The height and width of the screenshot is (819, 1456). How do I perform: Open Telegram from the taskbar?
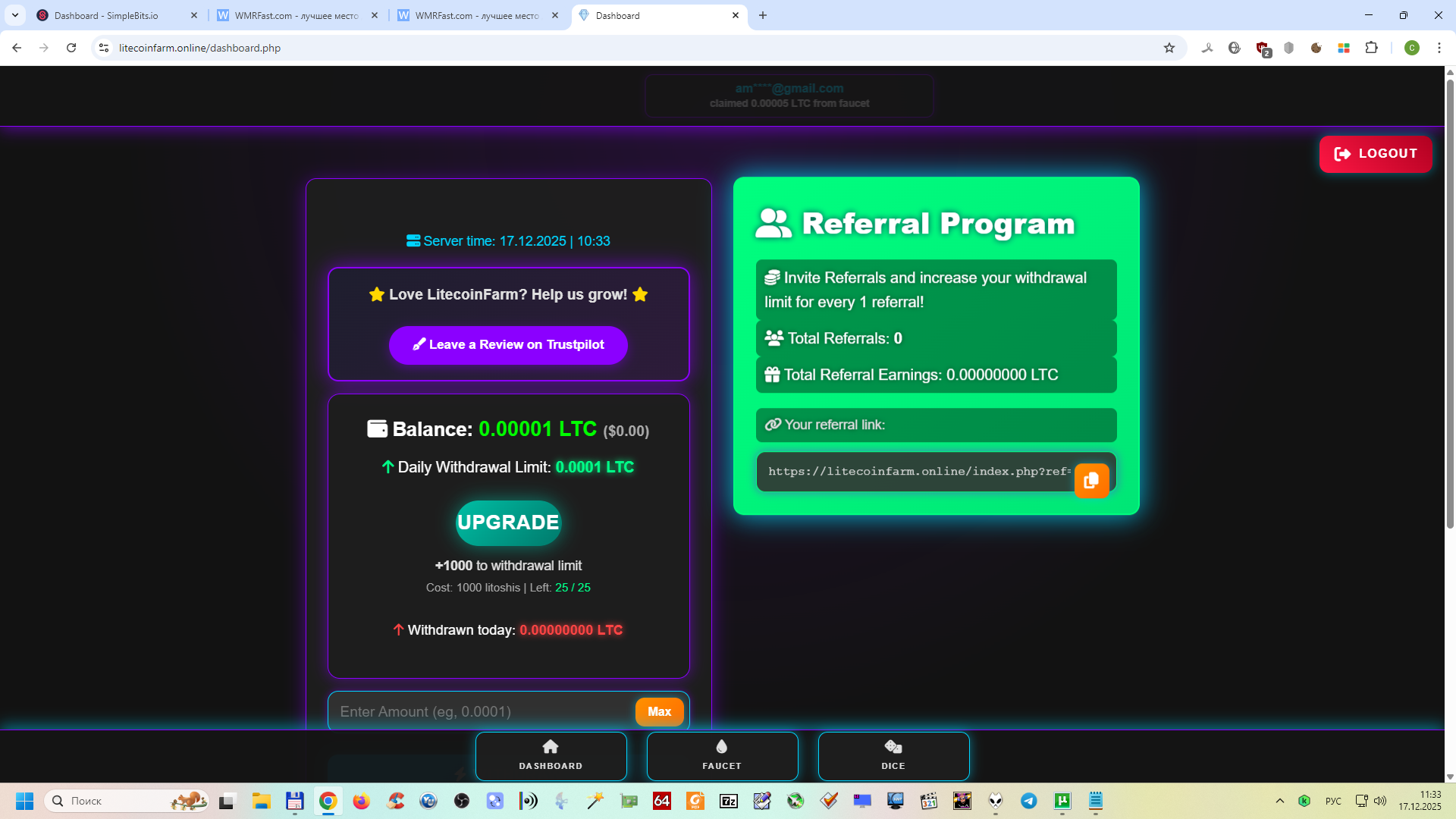[1028, 801]
